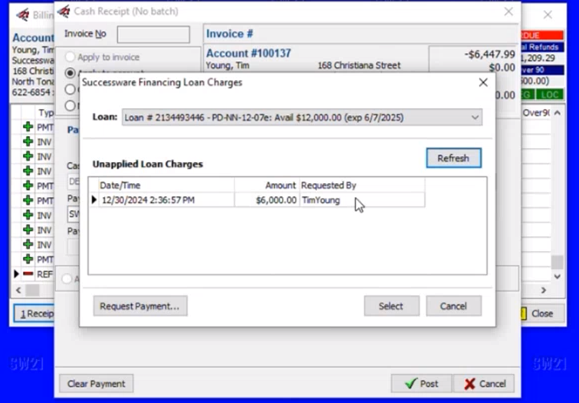This screenshot has height=403, width=579.
Task: Expand the last PMT row plus icon
Action: point(28,259)
